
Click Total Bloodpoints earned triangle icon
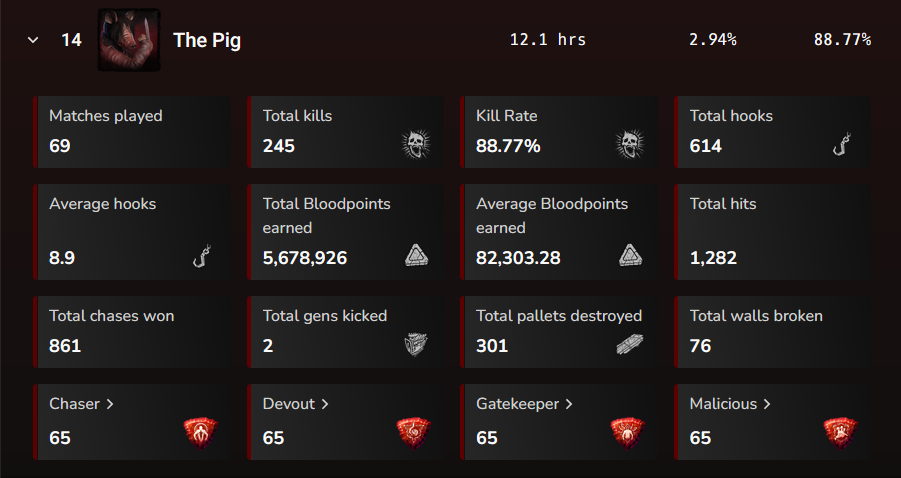tap(415, 256)
